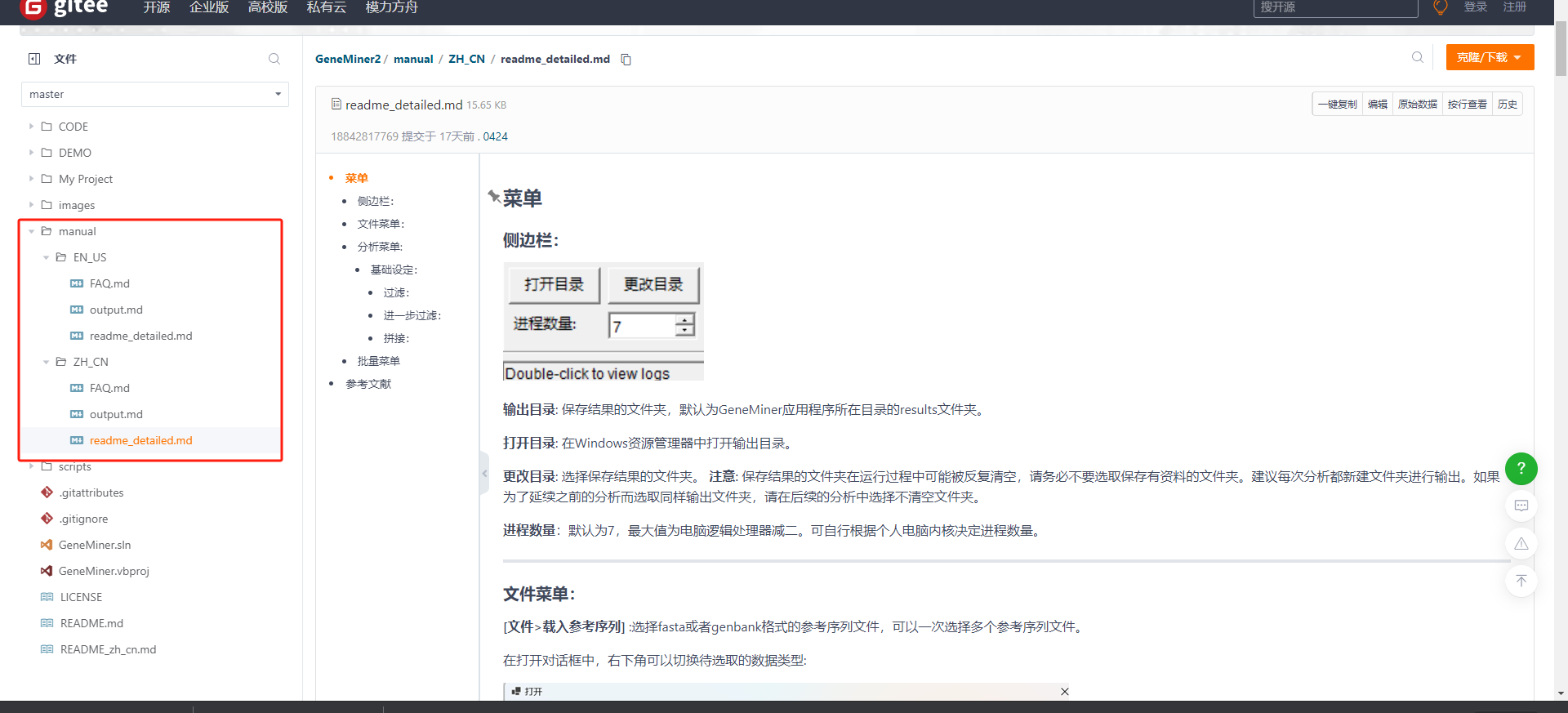Copy the file path icon
1568x713 pixels.
pyautogui.click(x=626, y=60)
